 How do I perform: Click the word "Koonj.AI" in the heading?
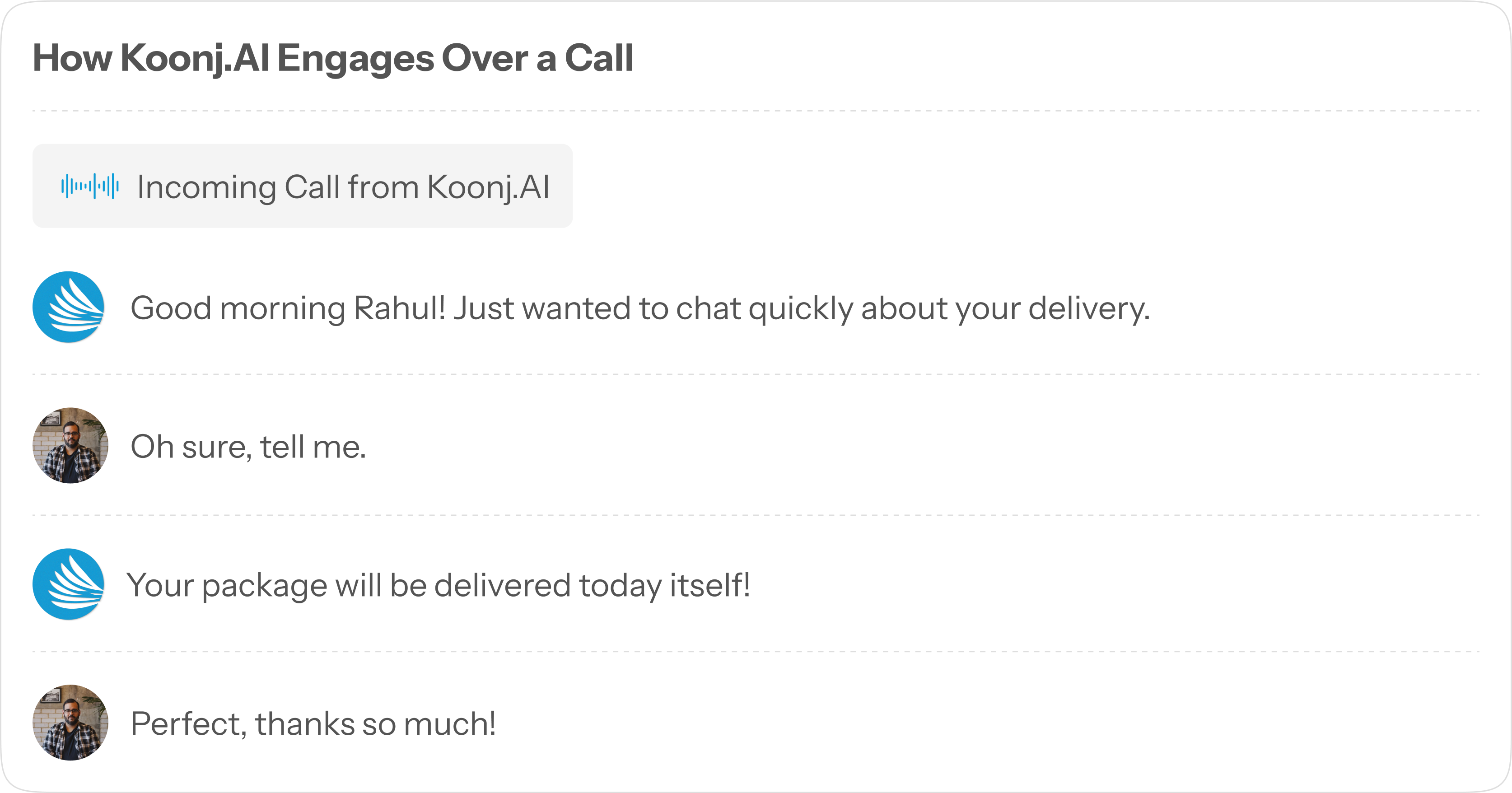click(194, 58)
